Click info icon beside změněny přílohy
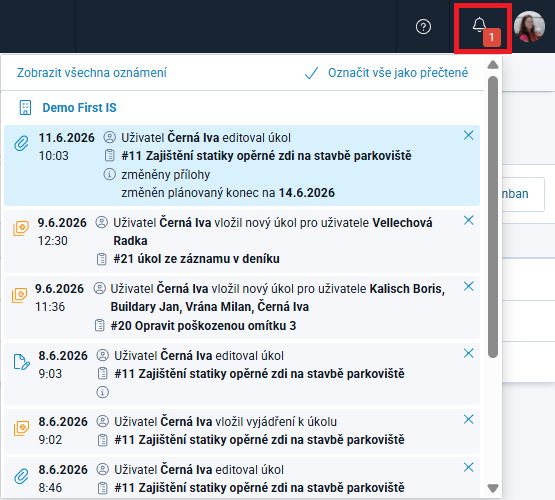This screenshot has height=500, width=555. pos(109,174)
